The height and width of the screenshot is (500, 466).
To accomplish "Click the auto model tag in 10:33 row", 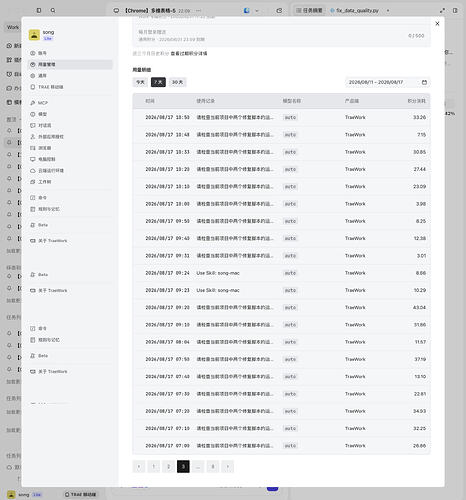I will point(290,152).
